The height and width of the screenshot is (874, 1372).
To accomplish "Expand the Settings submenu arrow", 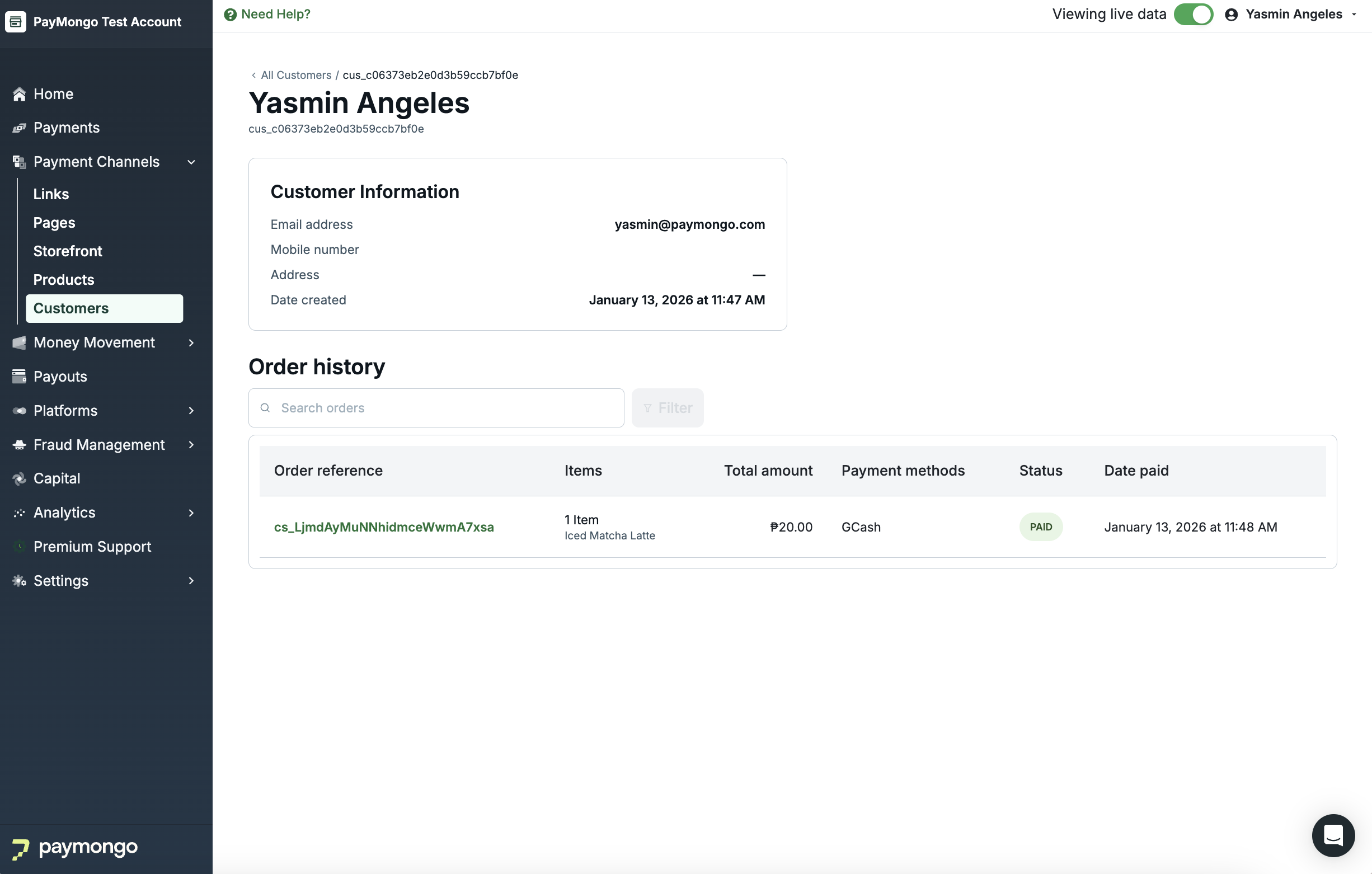I will point(191,581).
